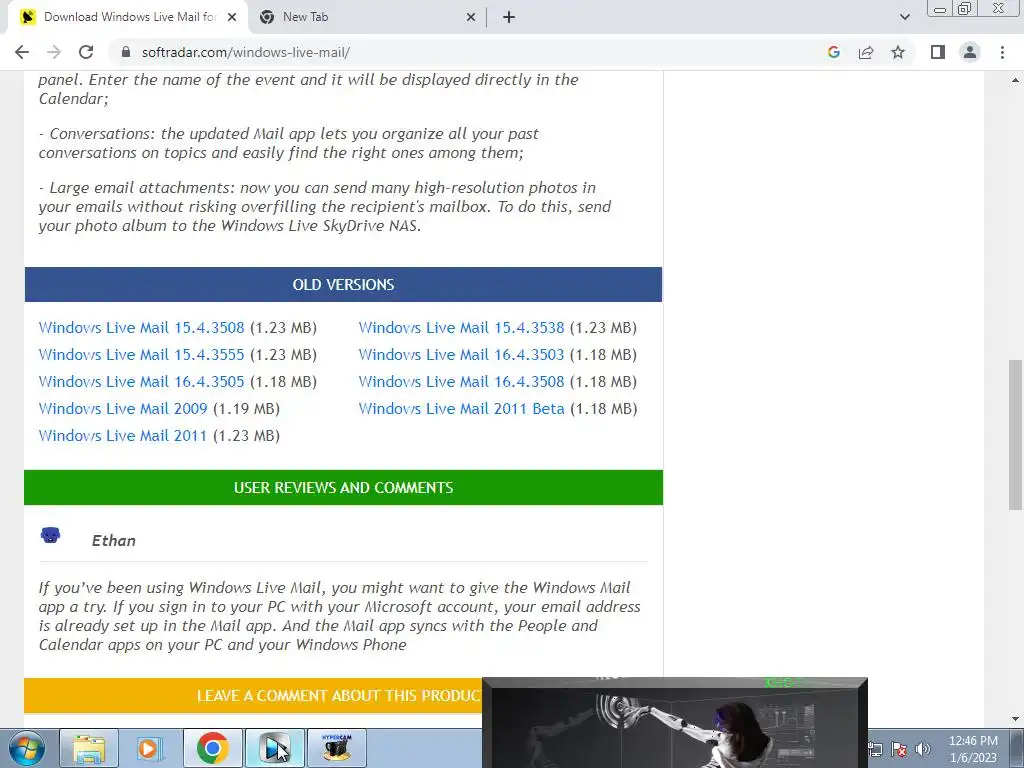
Task: Click the User Reviews and Comments header
Action: point(344,488)
